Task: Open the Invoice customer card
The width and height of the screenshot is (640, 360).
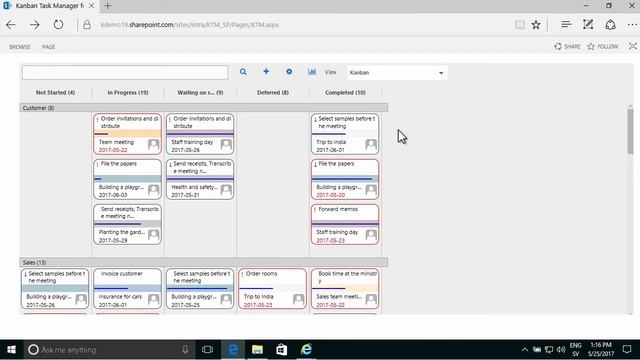Action: pos(127,289)
